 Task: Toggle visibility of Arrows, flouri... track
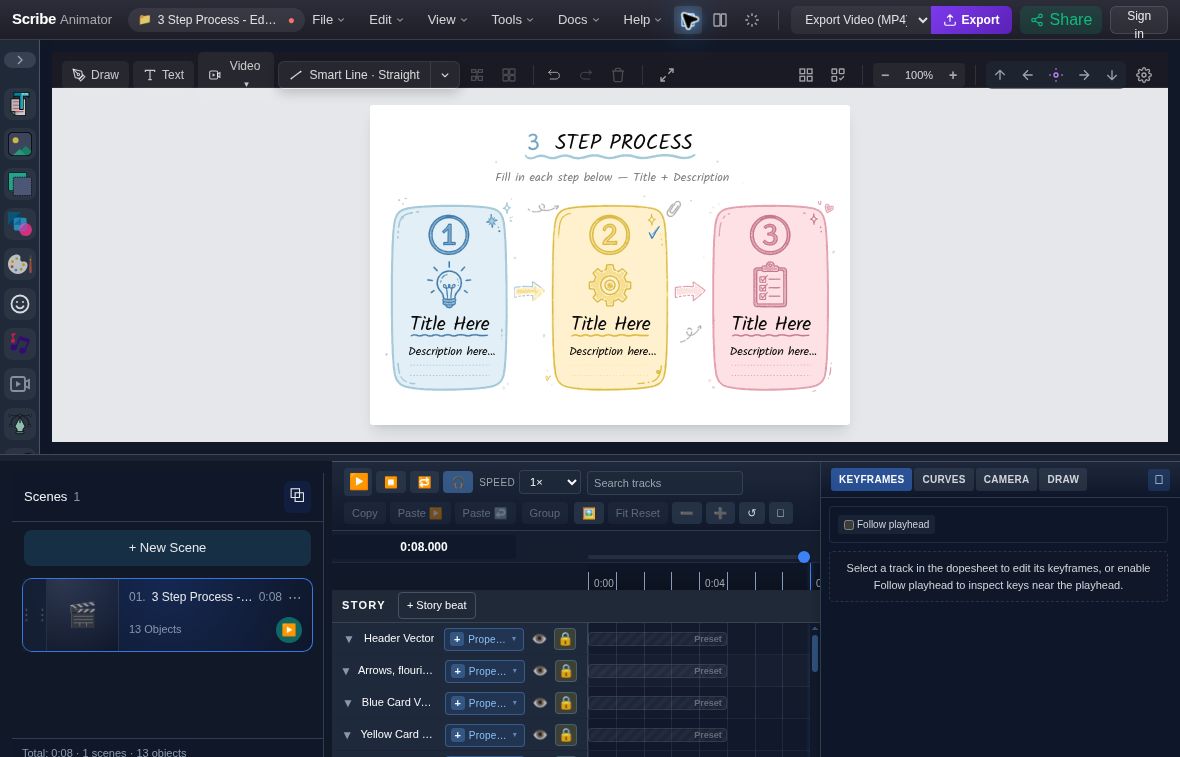coord(540,670)
